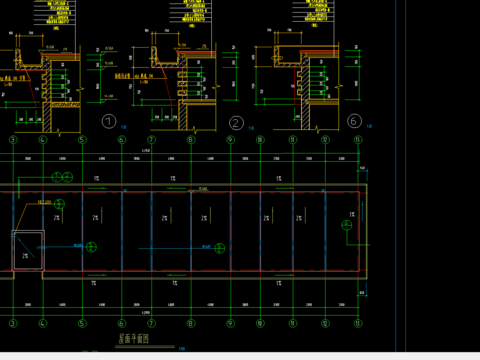This screenshot has height=360, width=480.
Task: Select index symbol on blue leader near axis 5
Action: pos(91,247)
